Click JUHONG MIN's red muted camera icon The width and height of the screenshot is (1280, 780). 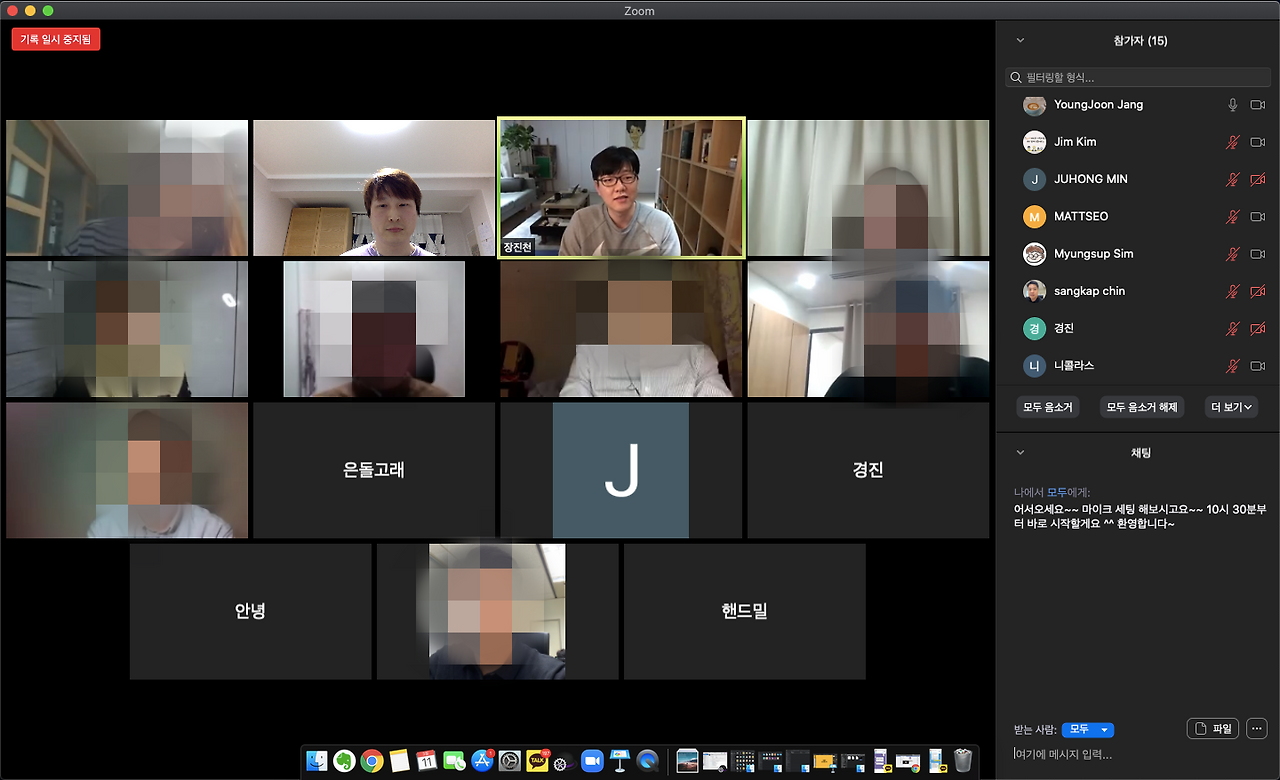click(1257, 179)
